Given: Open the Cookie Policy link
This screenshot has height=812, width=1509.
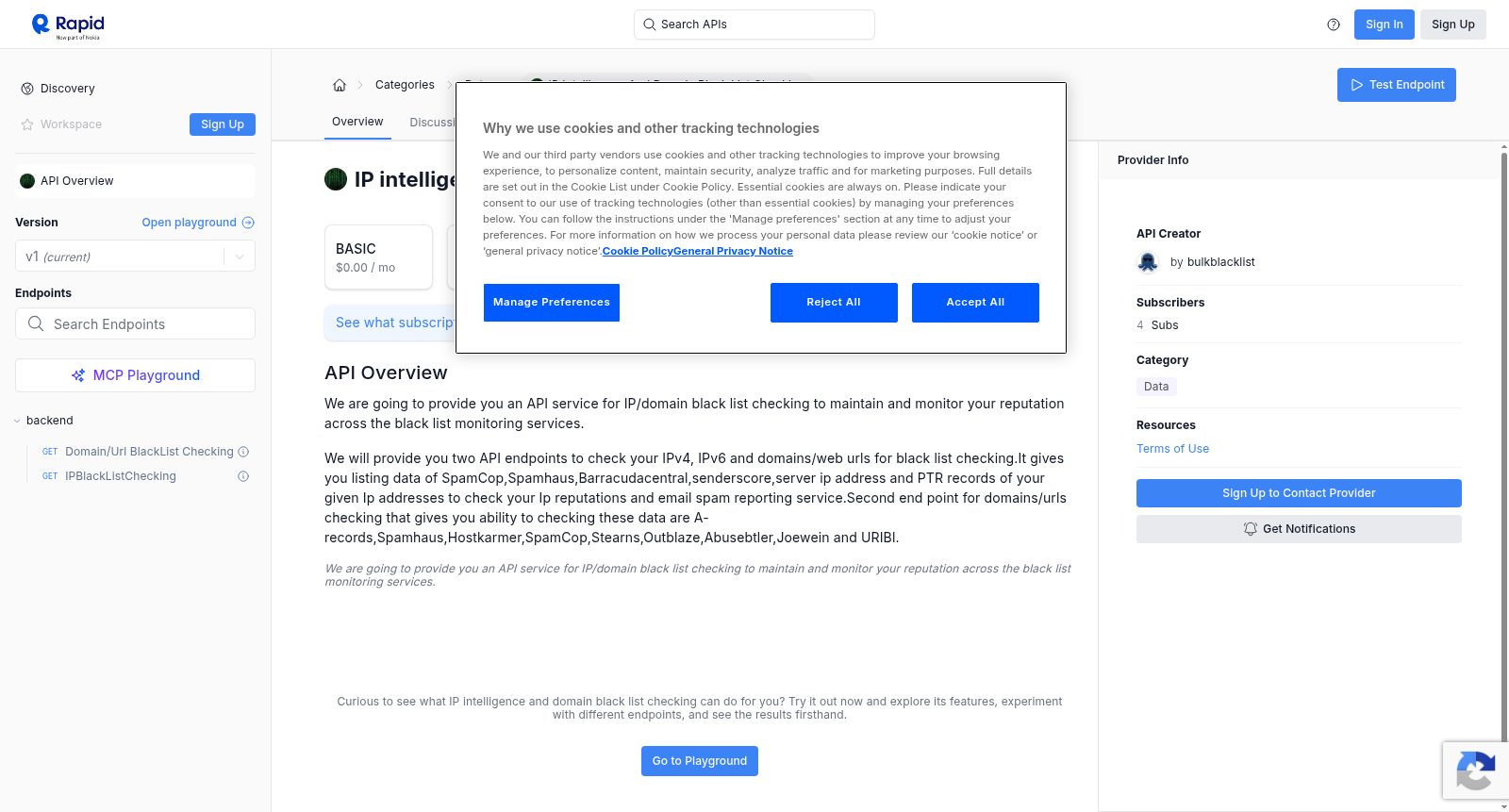Looking at the screenshot, I should [x=638, y=251].
